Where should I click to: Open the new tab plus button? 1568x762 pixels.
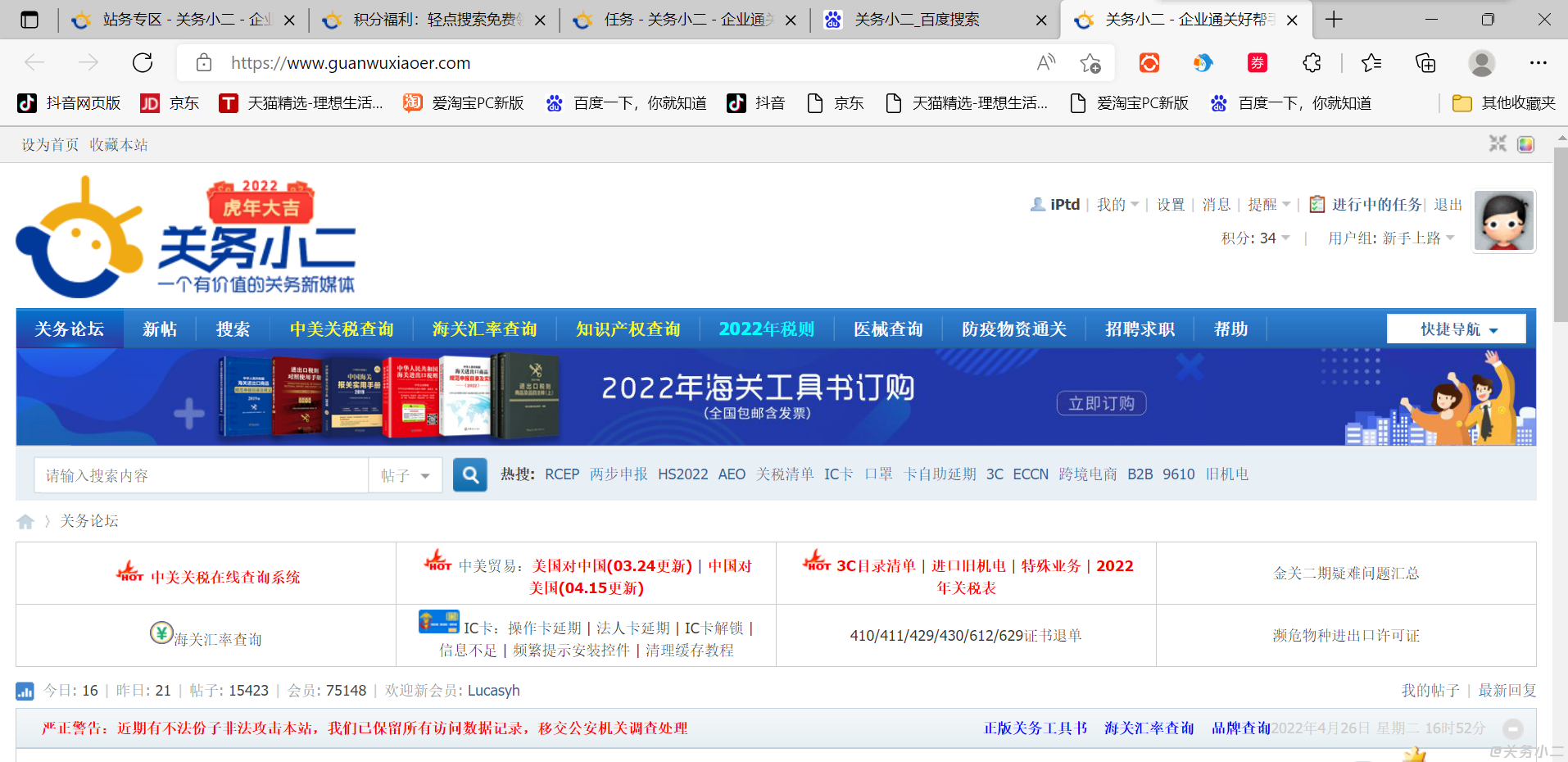[x=1335, y=20]
